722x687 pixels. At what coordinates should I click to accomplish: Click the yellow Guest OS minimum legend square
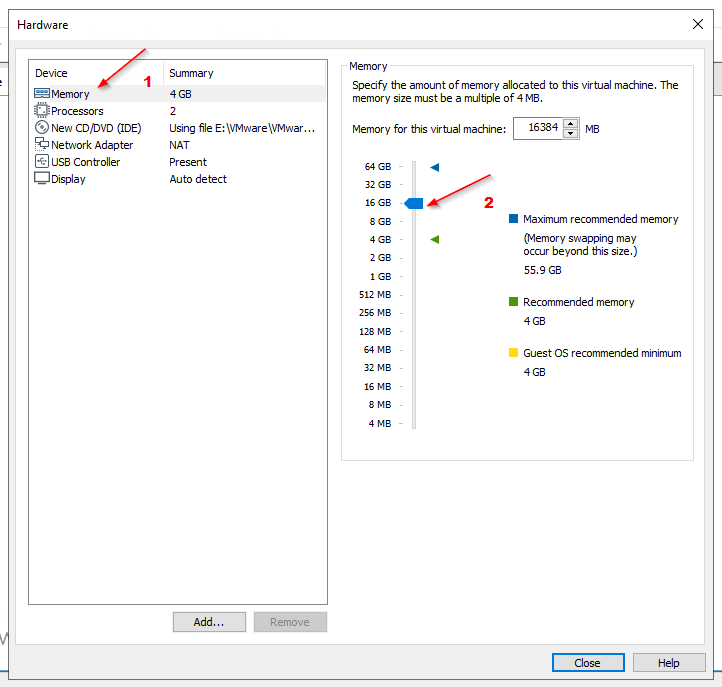point(513,353)
